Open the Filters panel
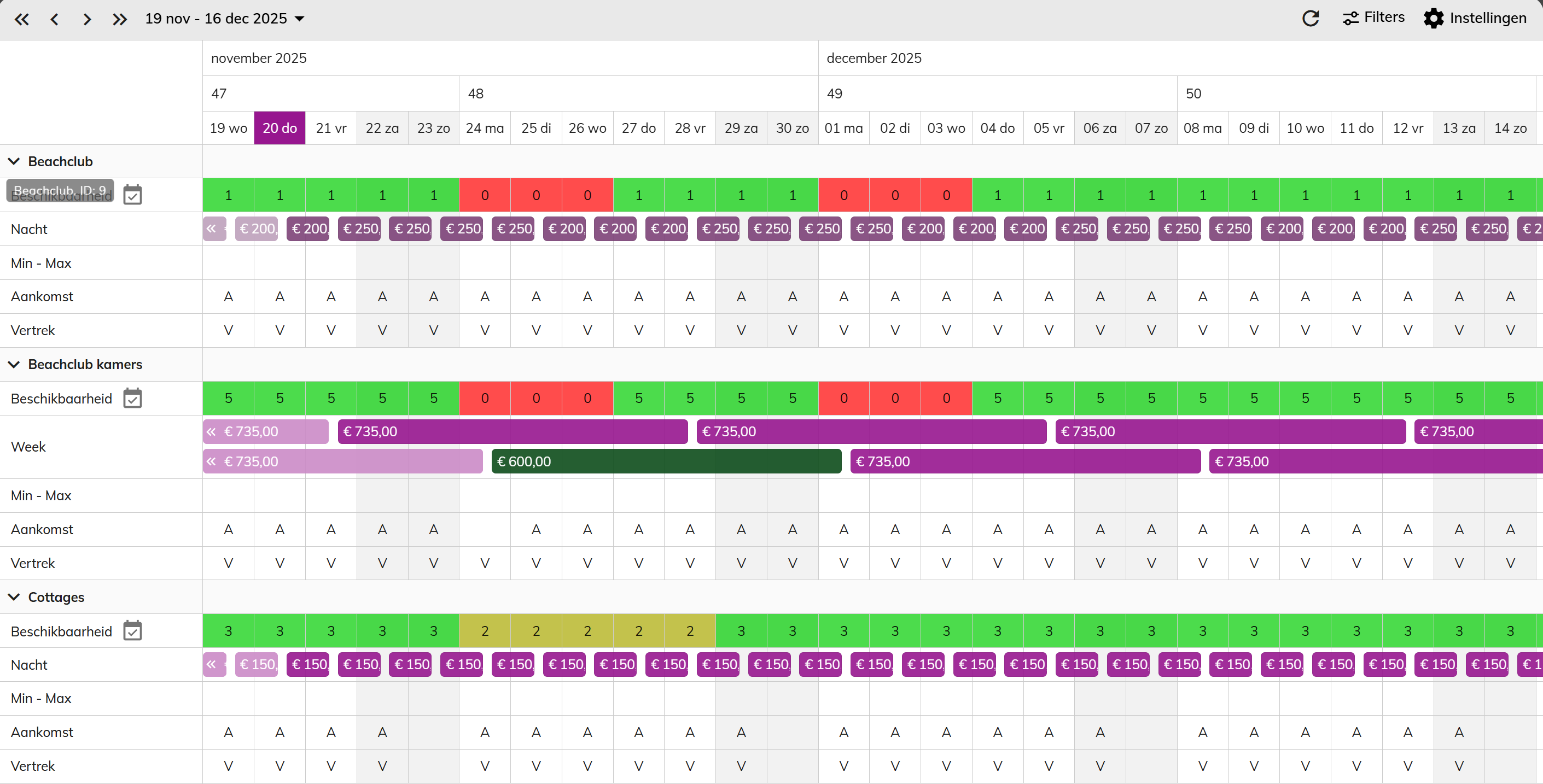This screenshot has width=1543, height=784. (x=1373, y=18)
